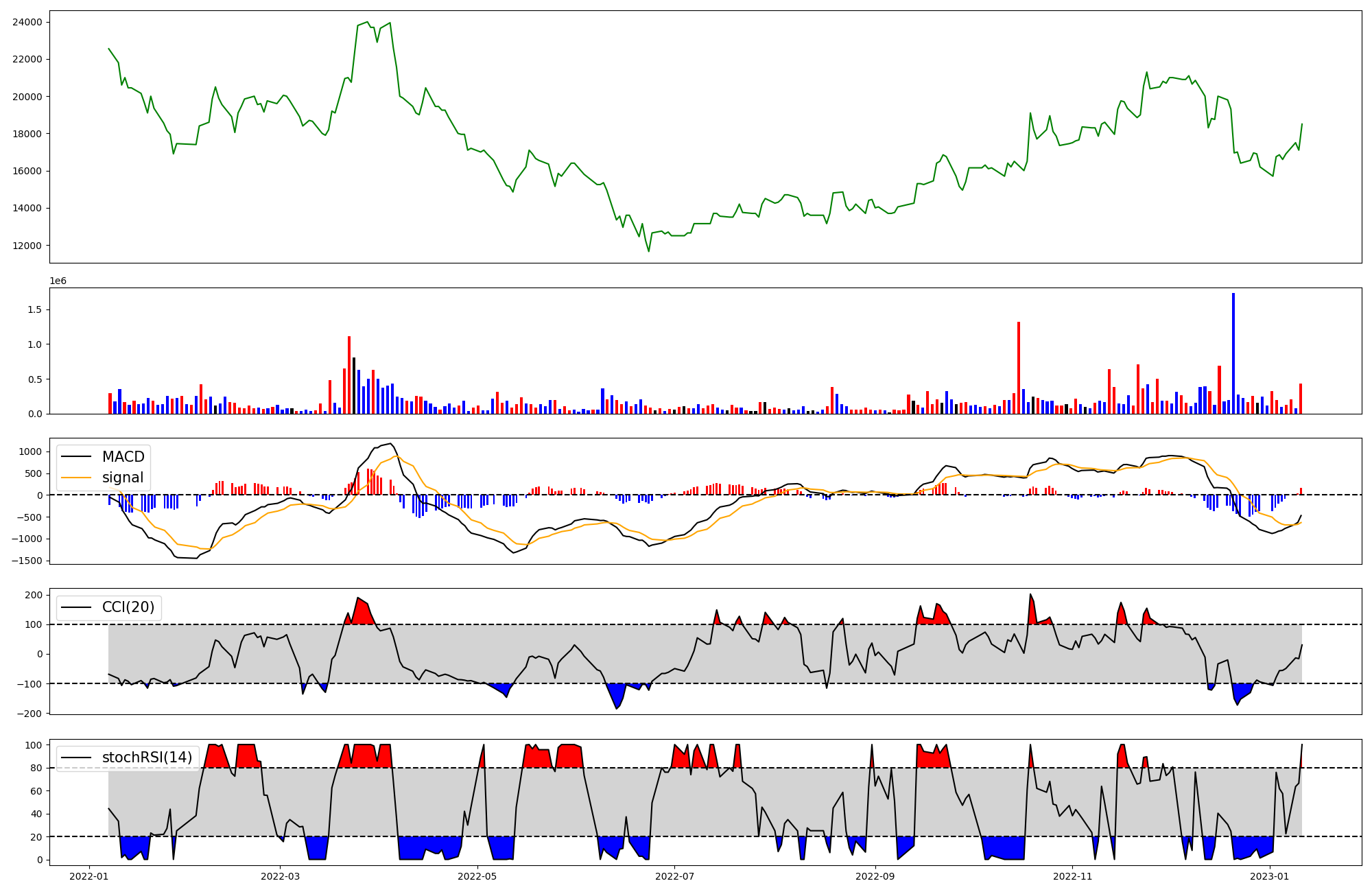Click the CCI(20) legend label

click(128, 607)
